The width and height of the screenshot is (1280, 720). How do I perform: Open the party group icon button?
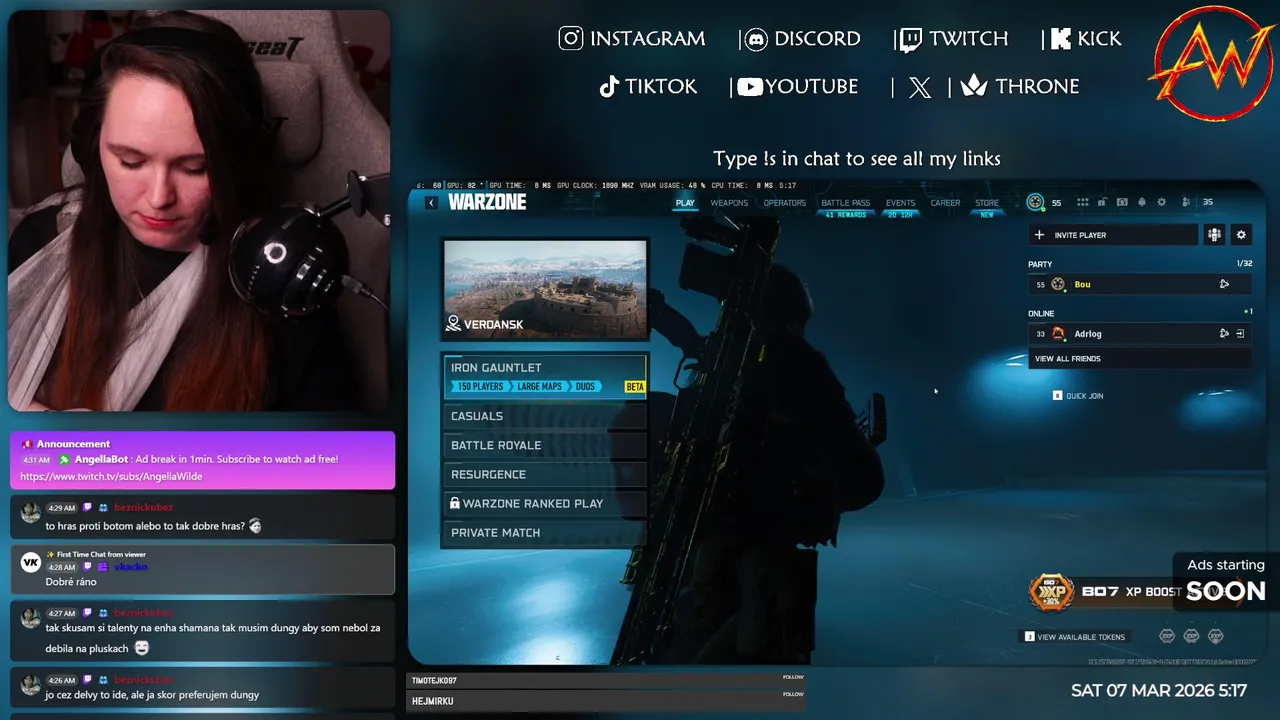click(x=1214, y=235)
